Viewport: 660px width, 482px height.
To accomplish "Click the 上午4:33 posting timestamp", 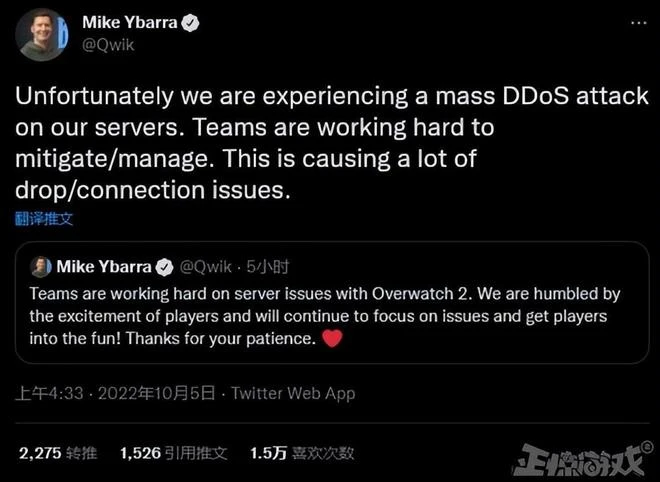I will tap(46, 393).
